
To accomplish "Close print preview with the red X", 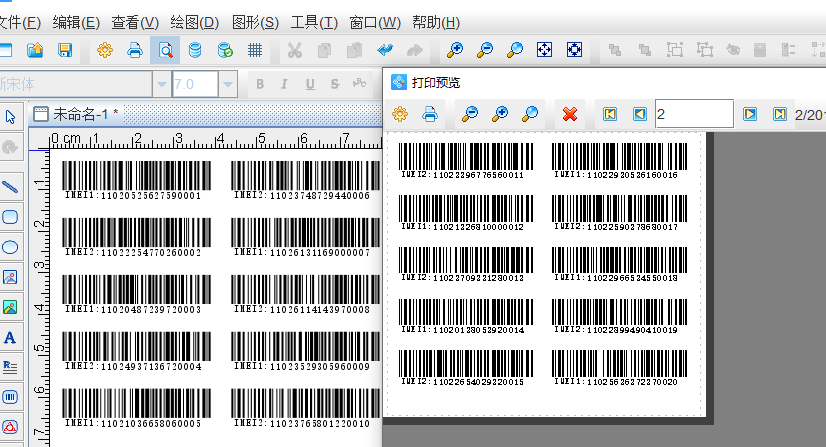I will click(x=571, y=115).
